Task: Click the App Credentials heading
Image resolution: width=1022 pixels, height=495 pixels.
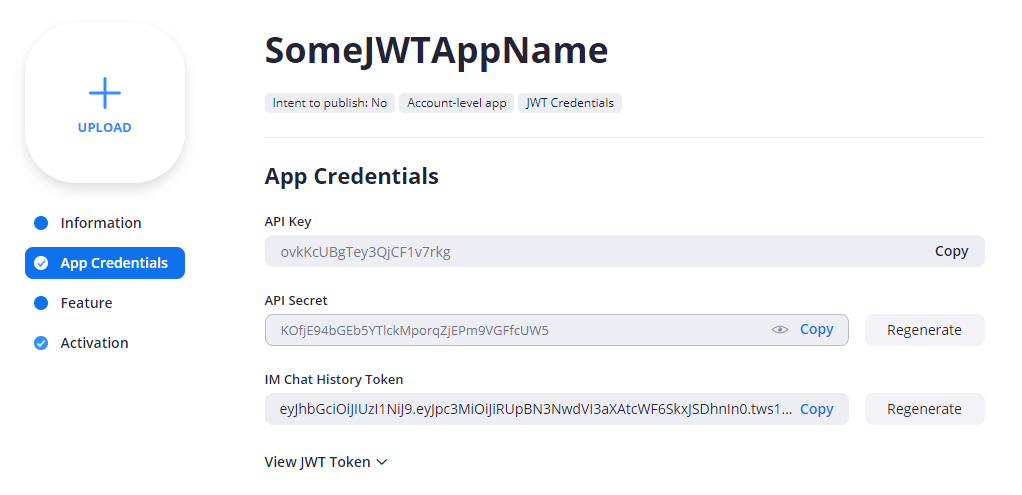Action: tap(351, 177)
